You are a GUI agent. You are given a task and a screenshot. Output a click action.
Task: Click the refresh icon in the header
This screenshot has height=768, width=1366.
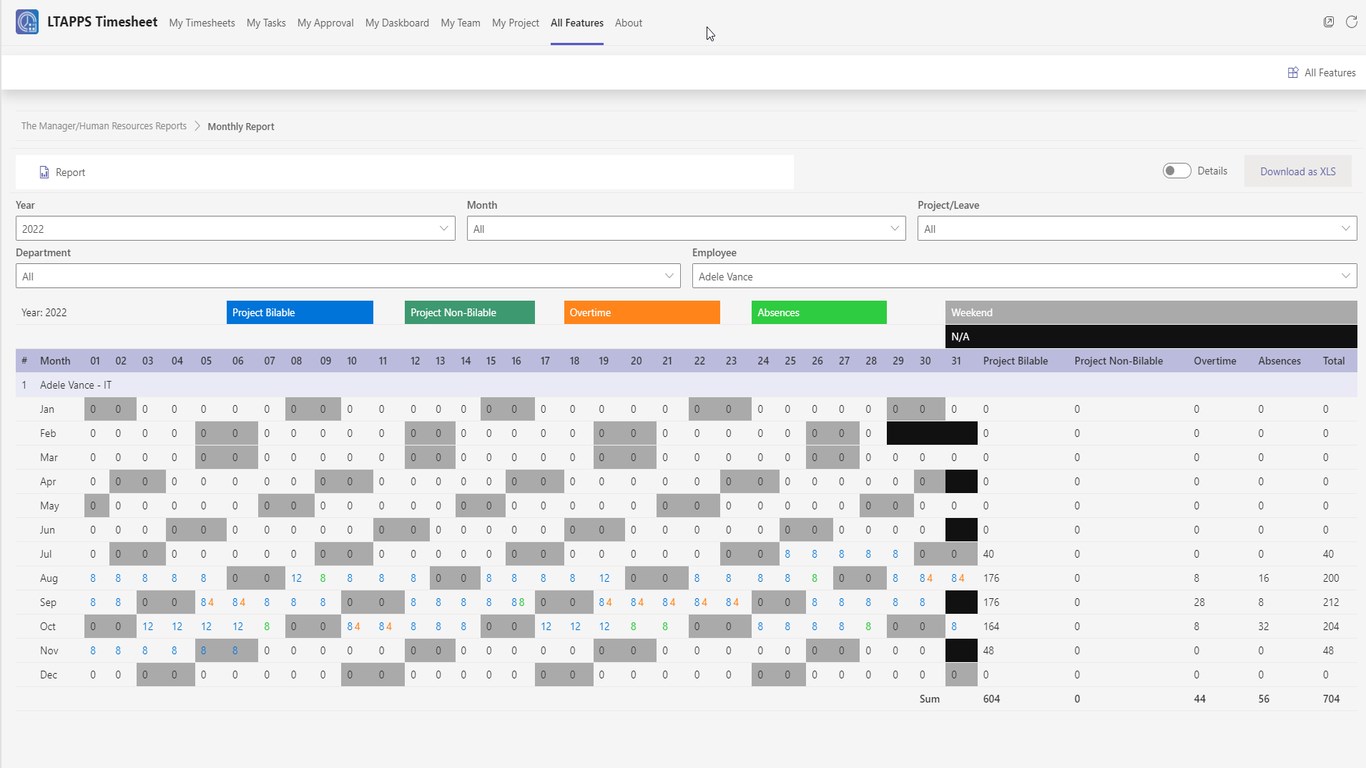point(1352,22)
